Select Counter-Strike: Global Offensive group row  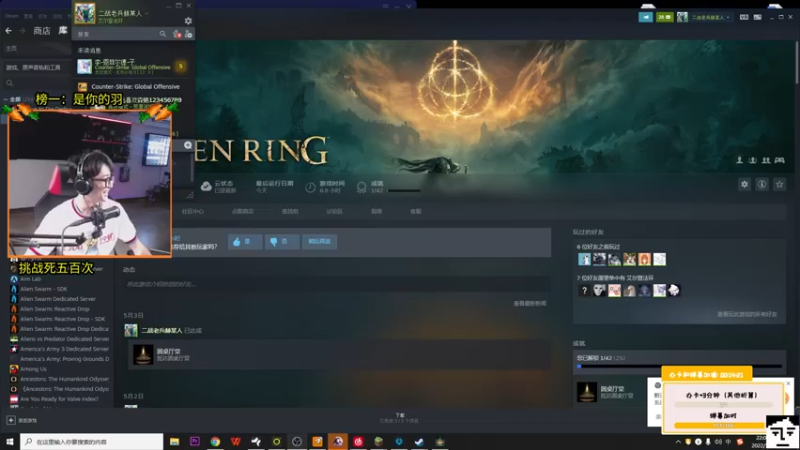tap(132, 87)
